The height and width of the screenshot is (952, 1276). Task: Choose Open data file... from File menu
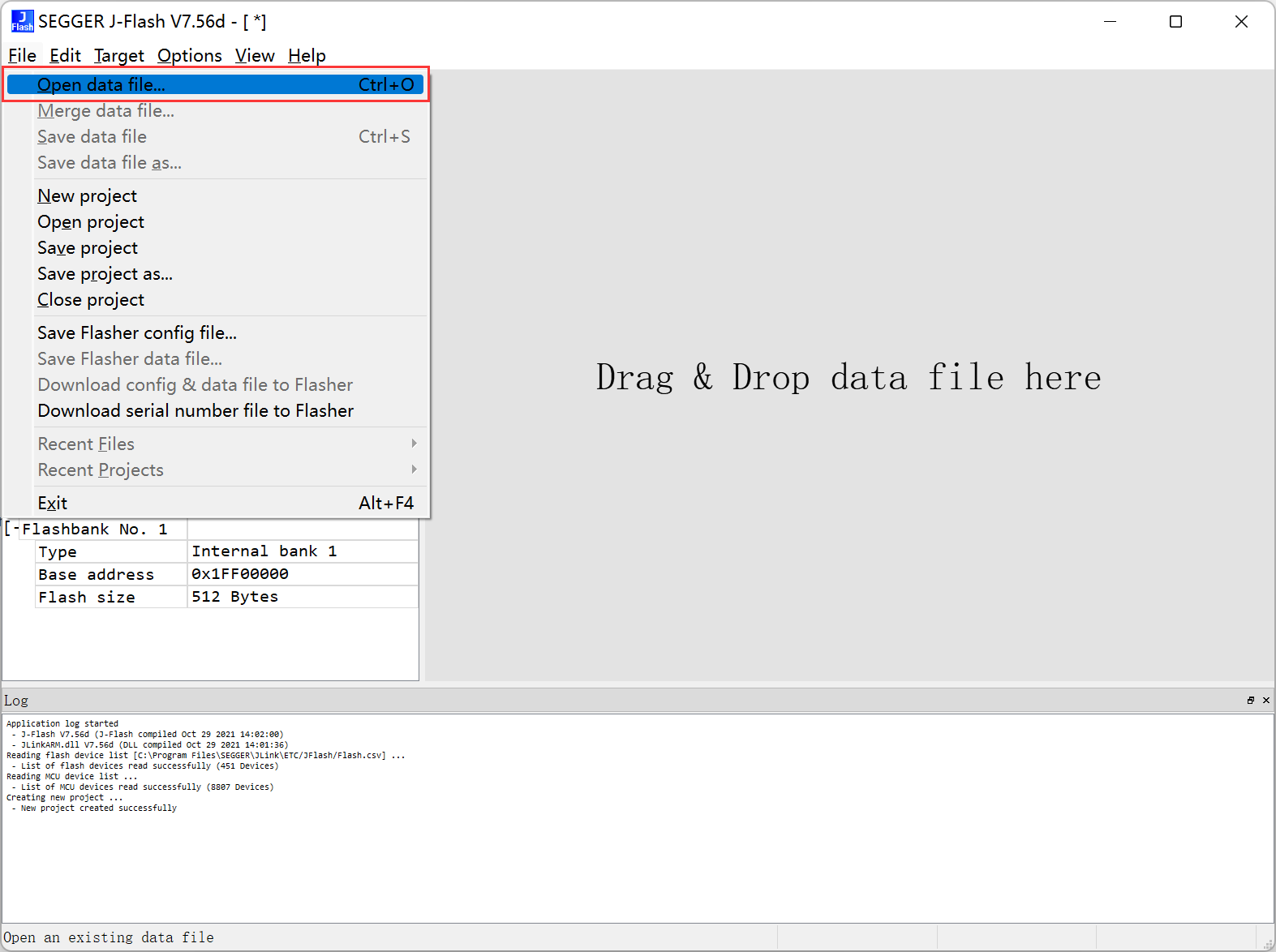click(x=101, y=84)
